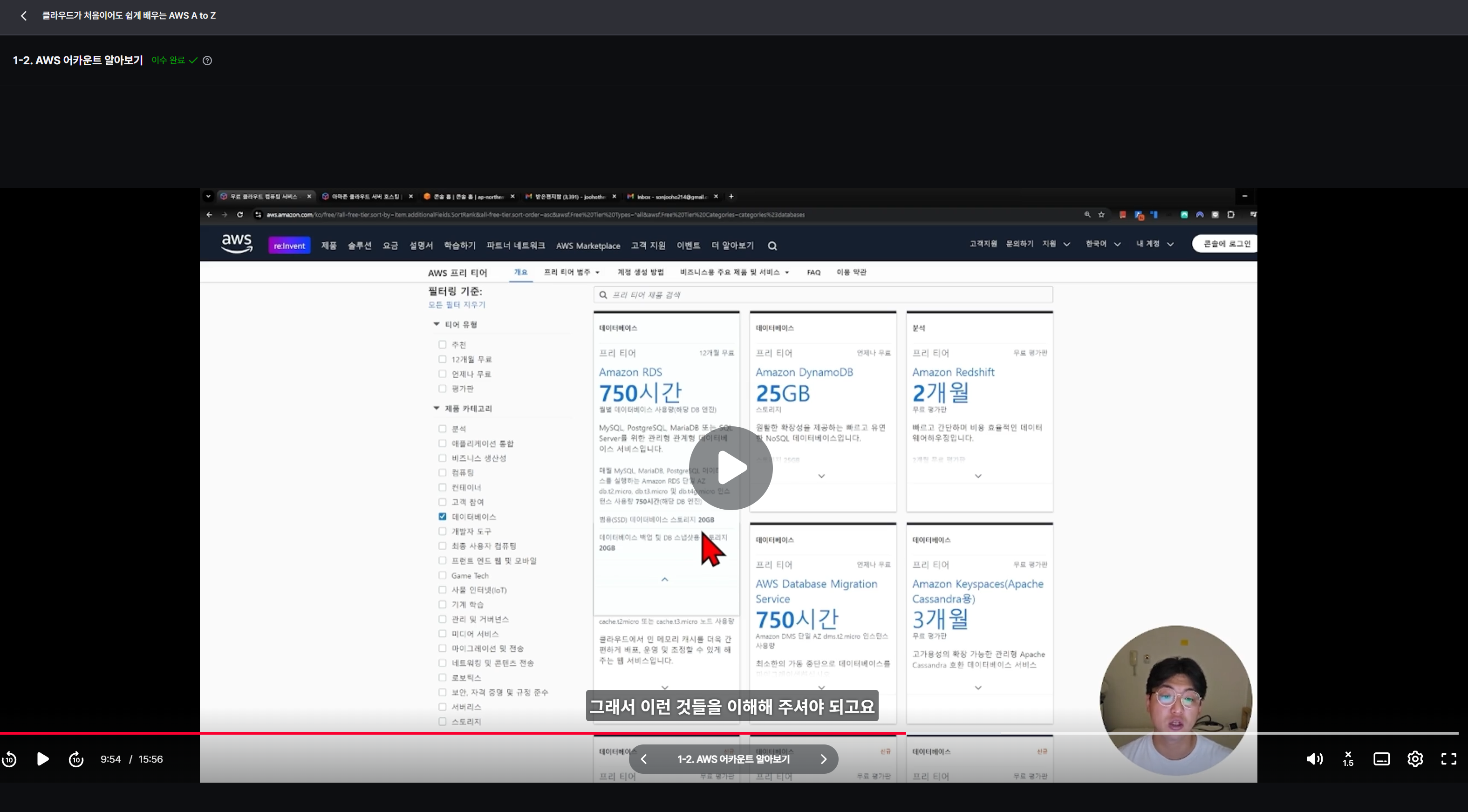Open the Amazon DynamoDB link
Screen dimensions: 1468x812
804,372
